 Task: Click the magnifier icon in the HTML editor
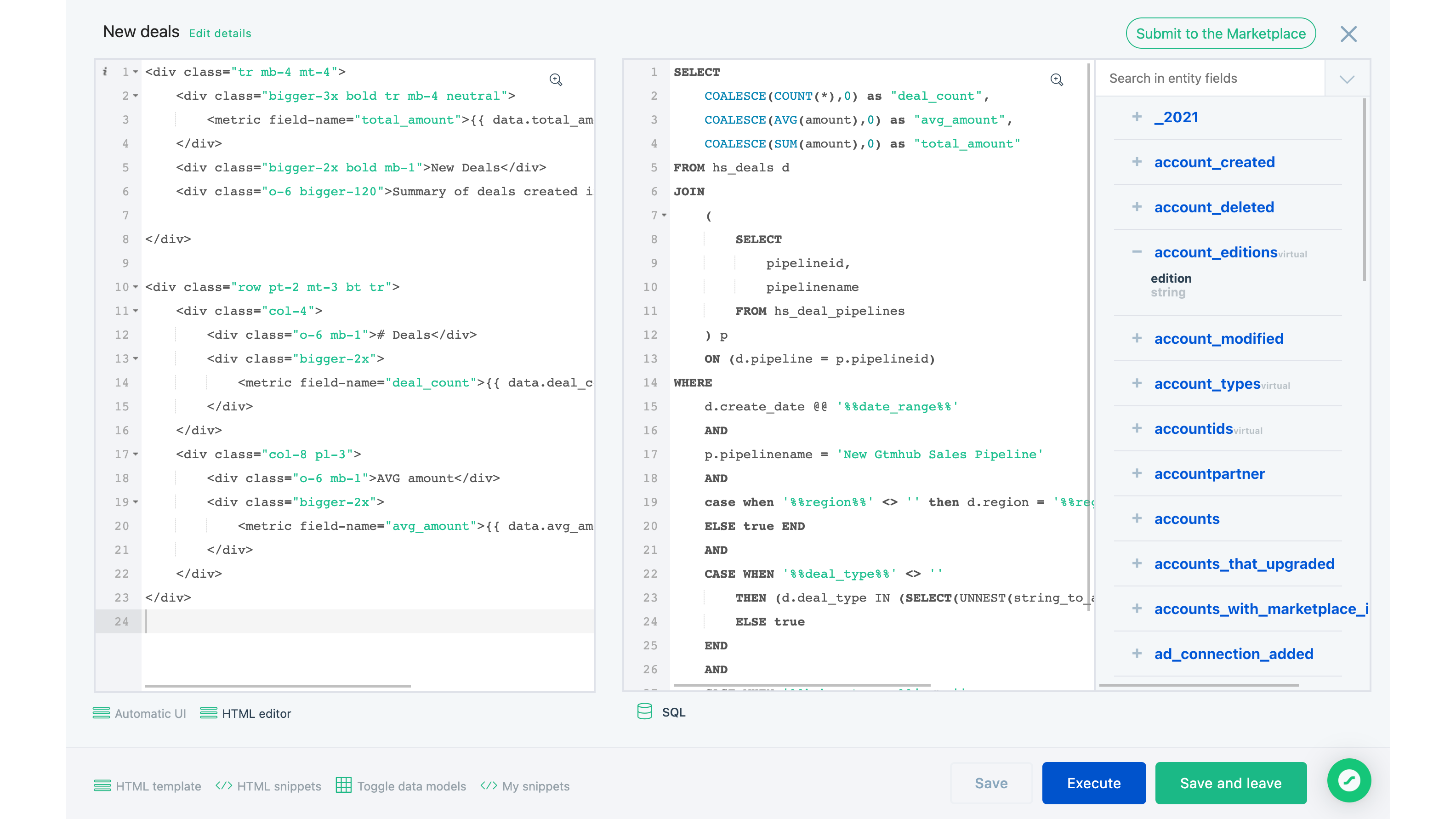pyautogui.click(x=556, y=80)
